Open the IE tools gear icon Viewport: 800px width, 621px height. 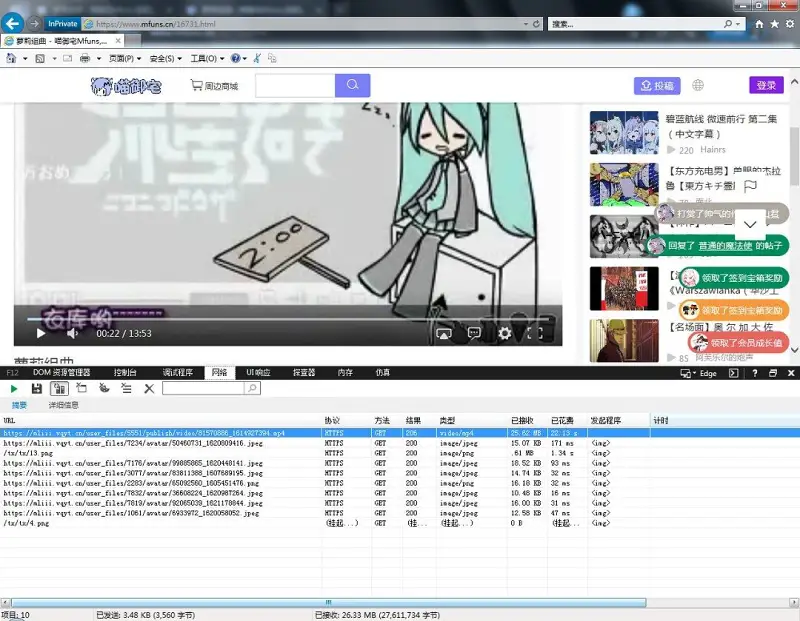pos(790,24)
